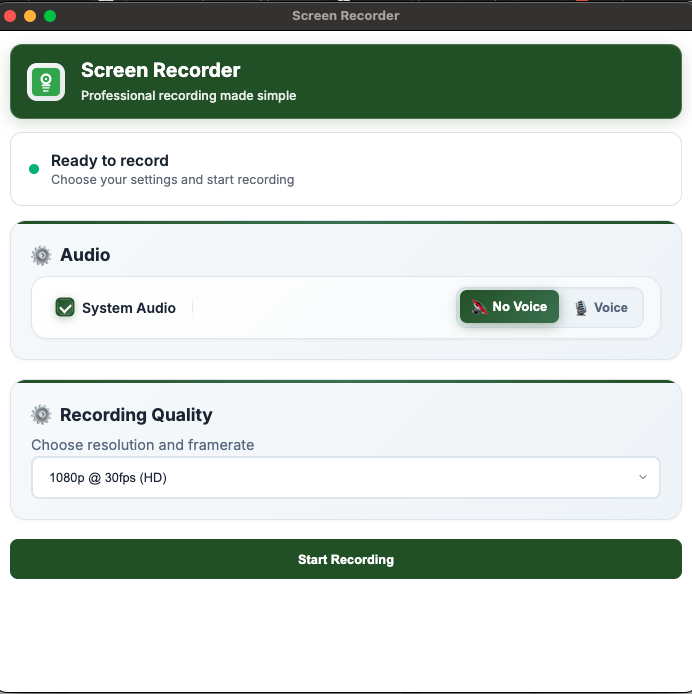Close the Screen Recorder window
This screenshot has width=692, height=694.
pyautogui.click(x=10, y=16)
